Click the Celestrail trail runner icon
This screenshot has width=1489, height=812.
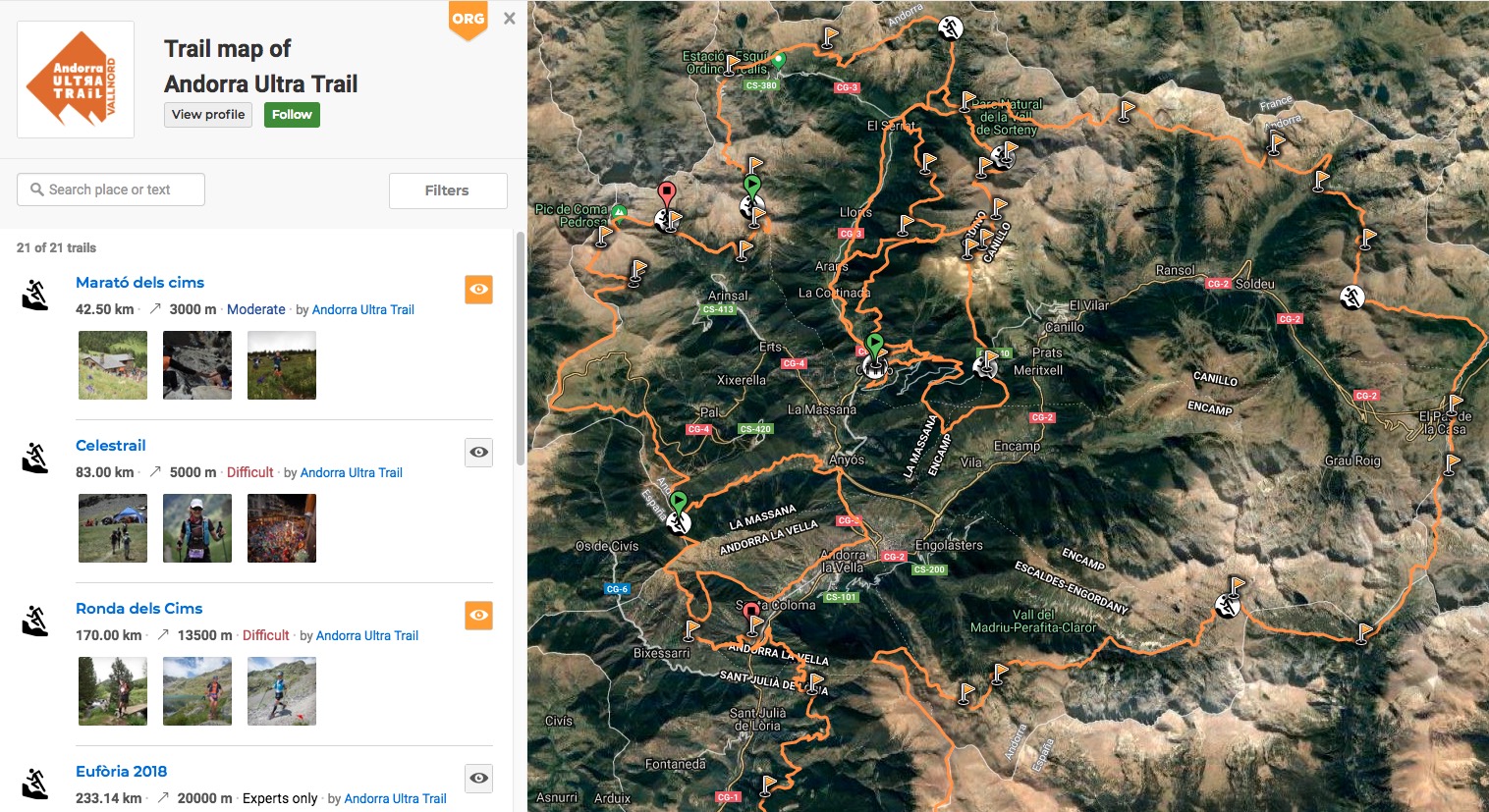pyautogui.click(x=35, y=458)
